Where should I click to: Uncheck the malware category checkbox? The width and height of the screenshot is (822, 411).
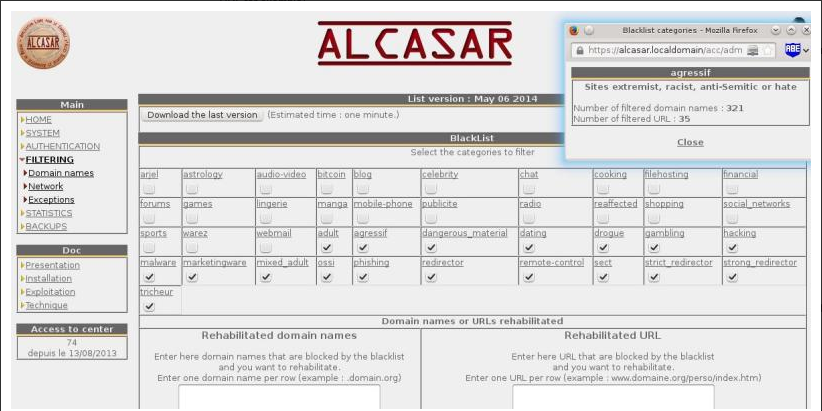coord(148,277)
